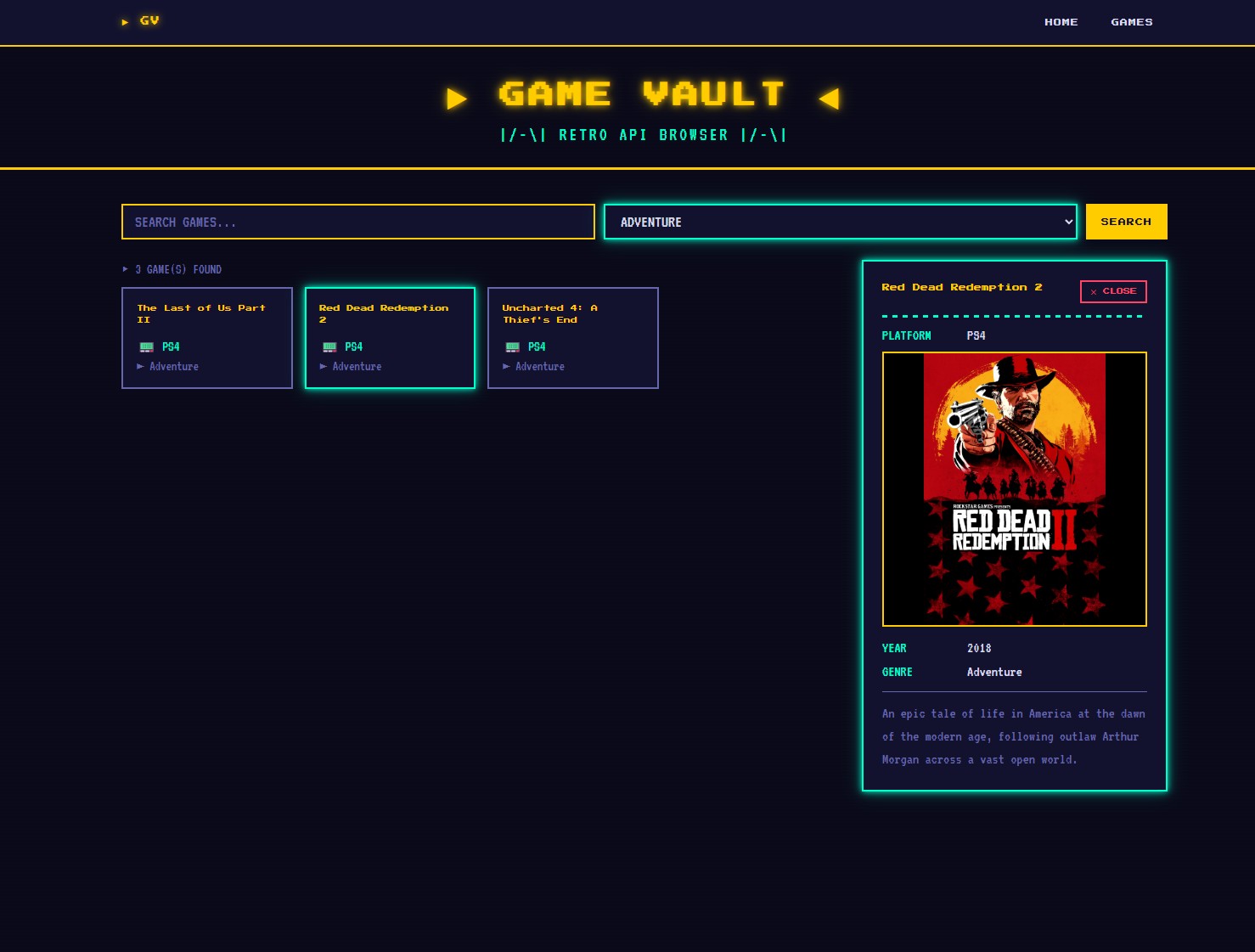This screenshot has width=1255, height=952.
Task: Open the GAMES nav link
Action: point(1131,22)
